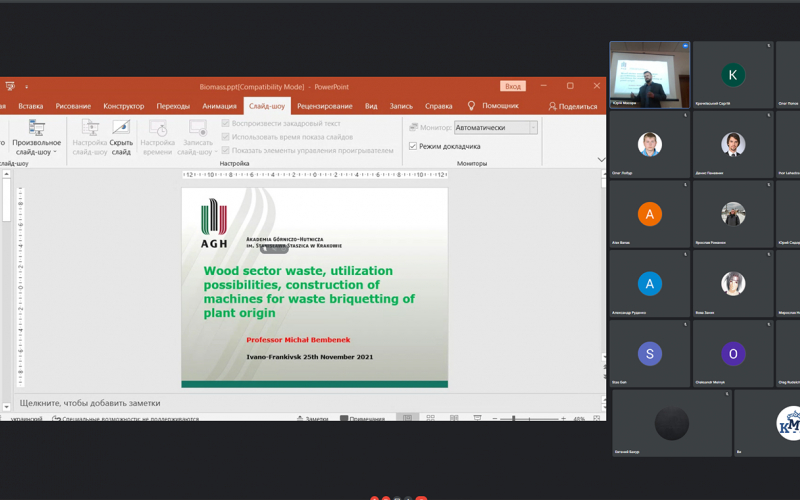Click the status bar language indicator
The image size is (800, 500).
[27, 419]
